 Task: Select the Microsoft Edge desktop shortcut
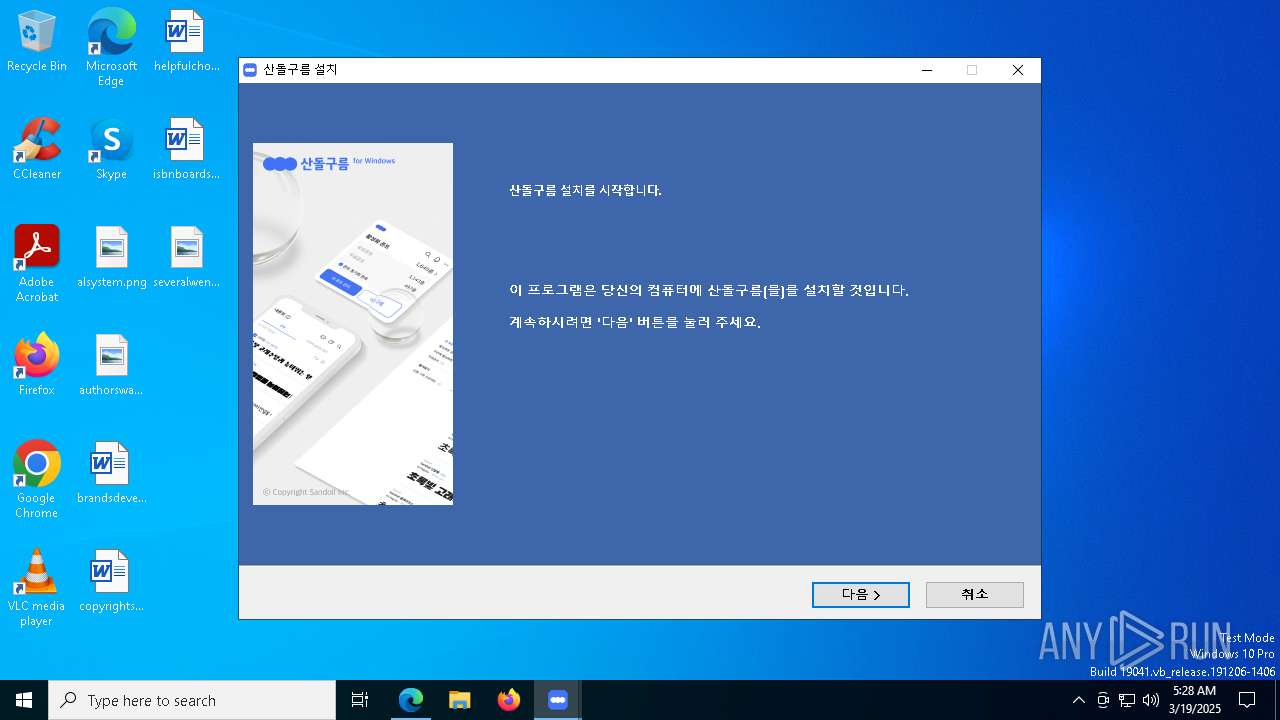point(111,48)
